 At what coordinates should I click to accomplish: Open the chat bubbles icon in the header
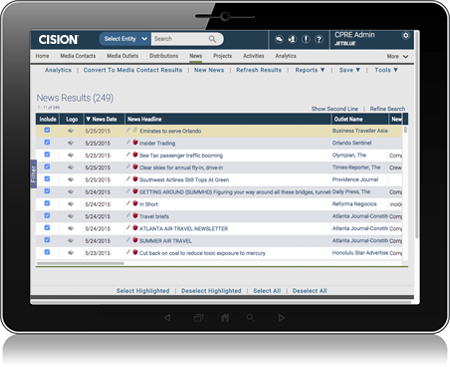click(279, 39)
